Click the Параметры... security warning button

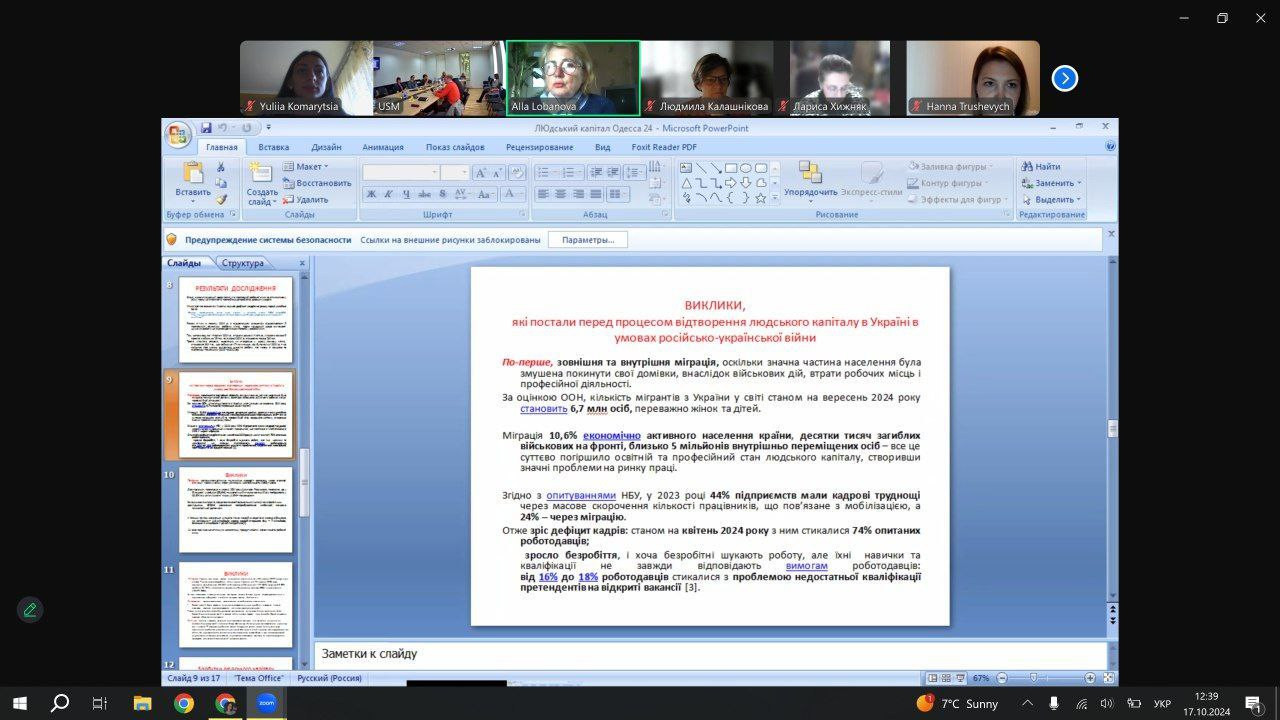point(588,240)
